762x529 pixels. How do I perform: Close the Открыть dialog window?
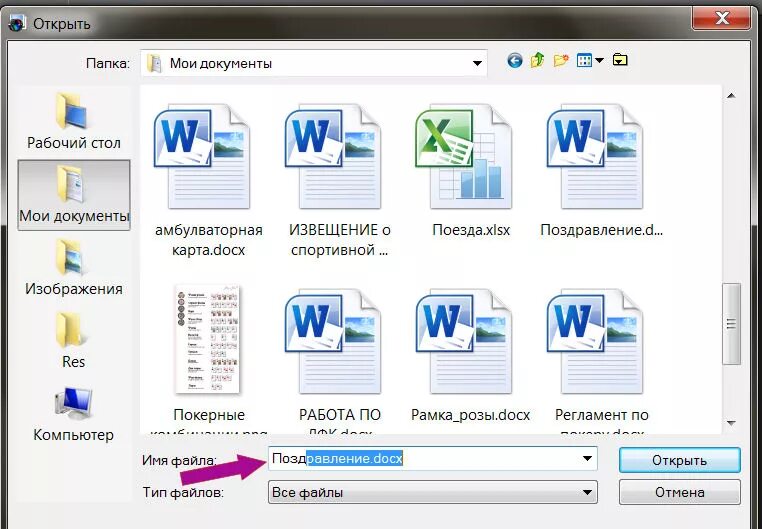(x=722, y=18)
